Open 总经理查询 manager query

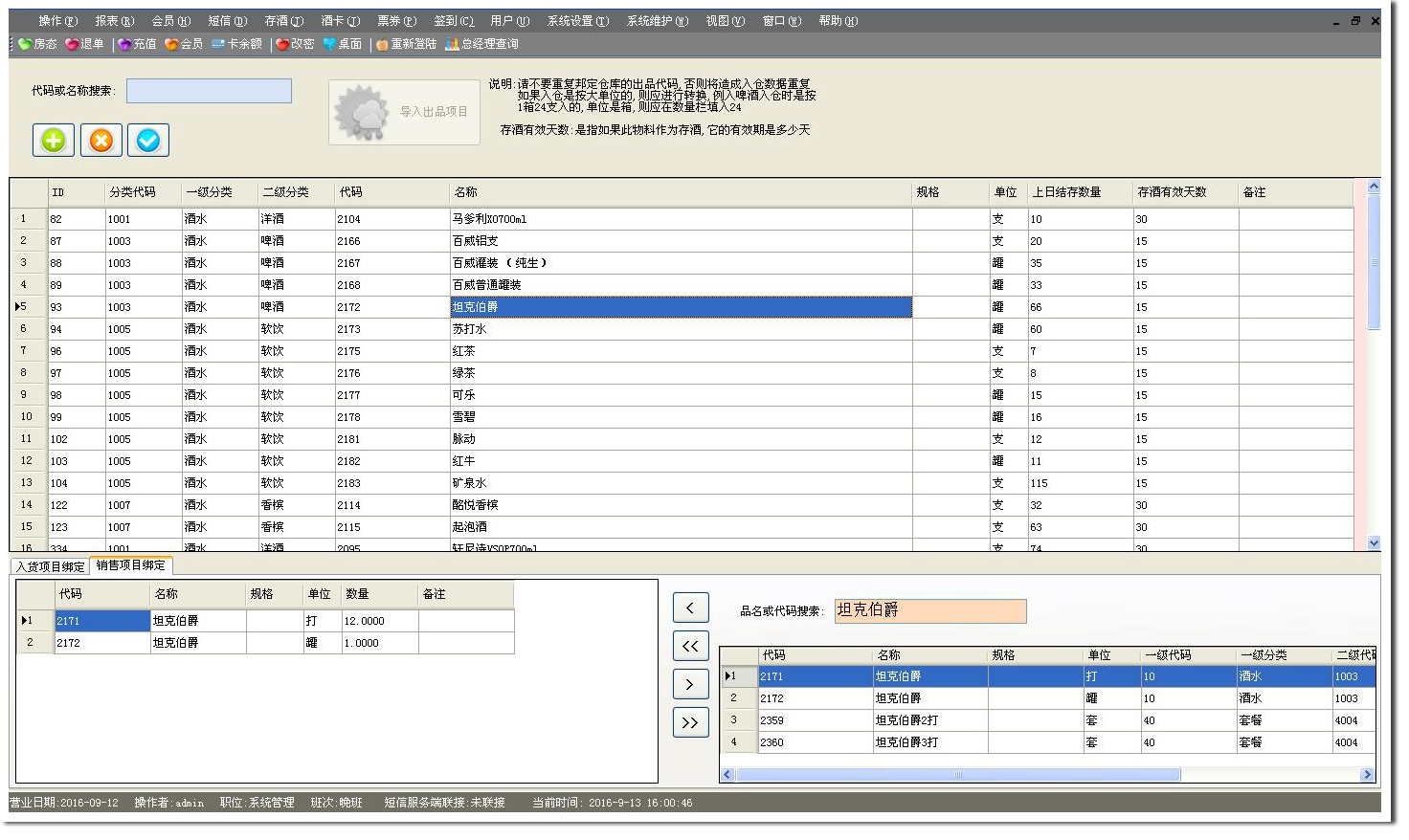tap(482, 44)
